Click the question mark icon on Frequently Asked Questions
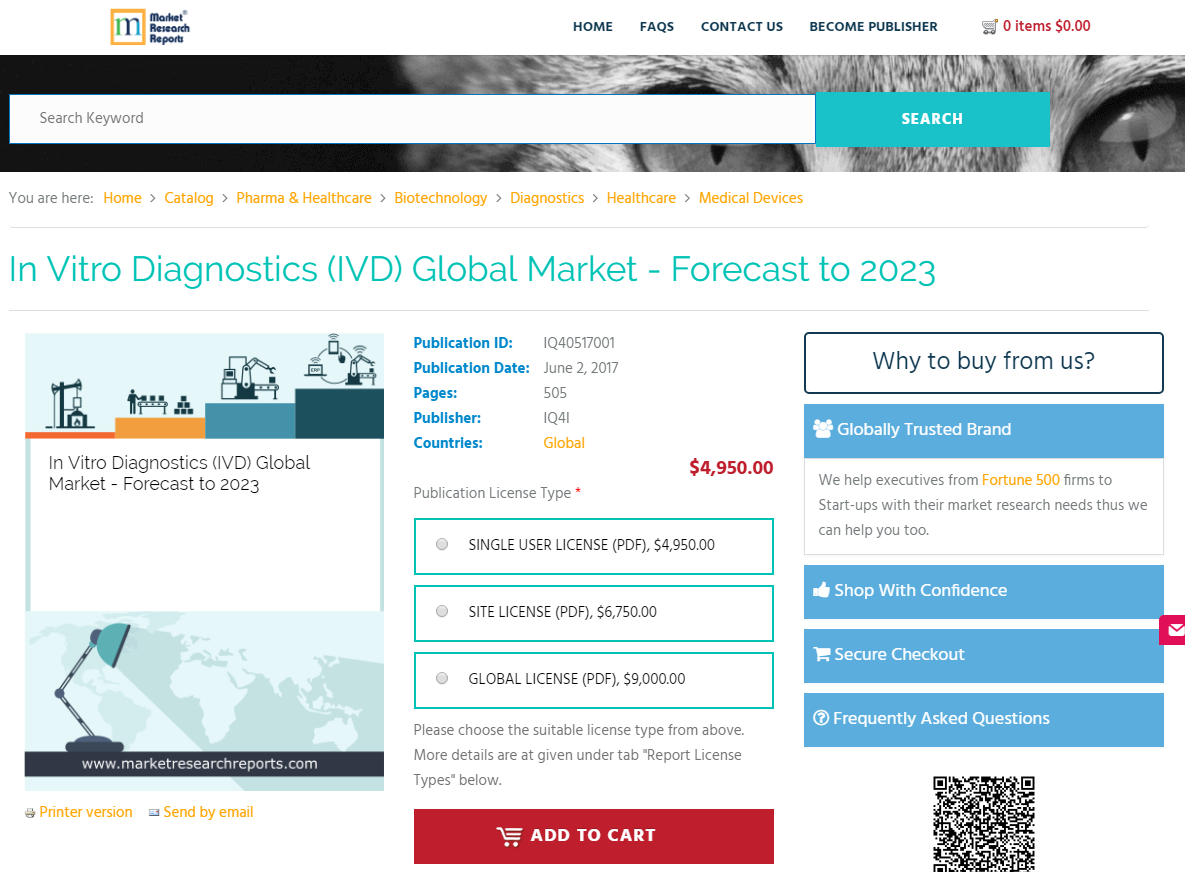Viewport: 1185px width, 872px height. point(821,718)
